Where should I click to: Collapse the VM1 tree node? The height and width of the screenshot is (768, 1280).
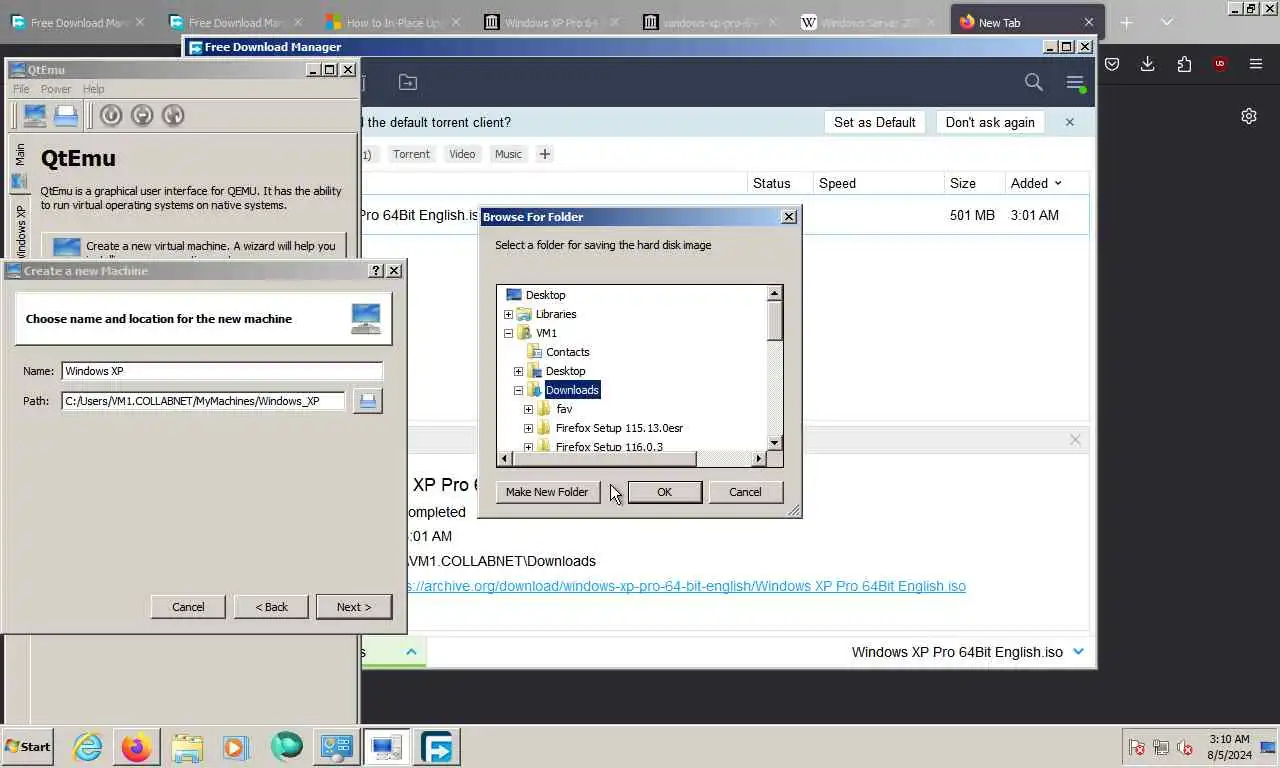508,333
